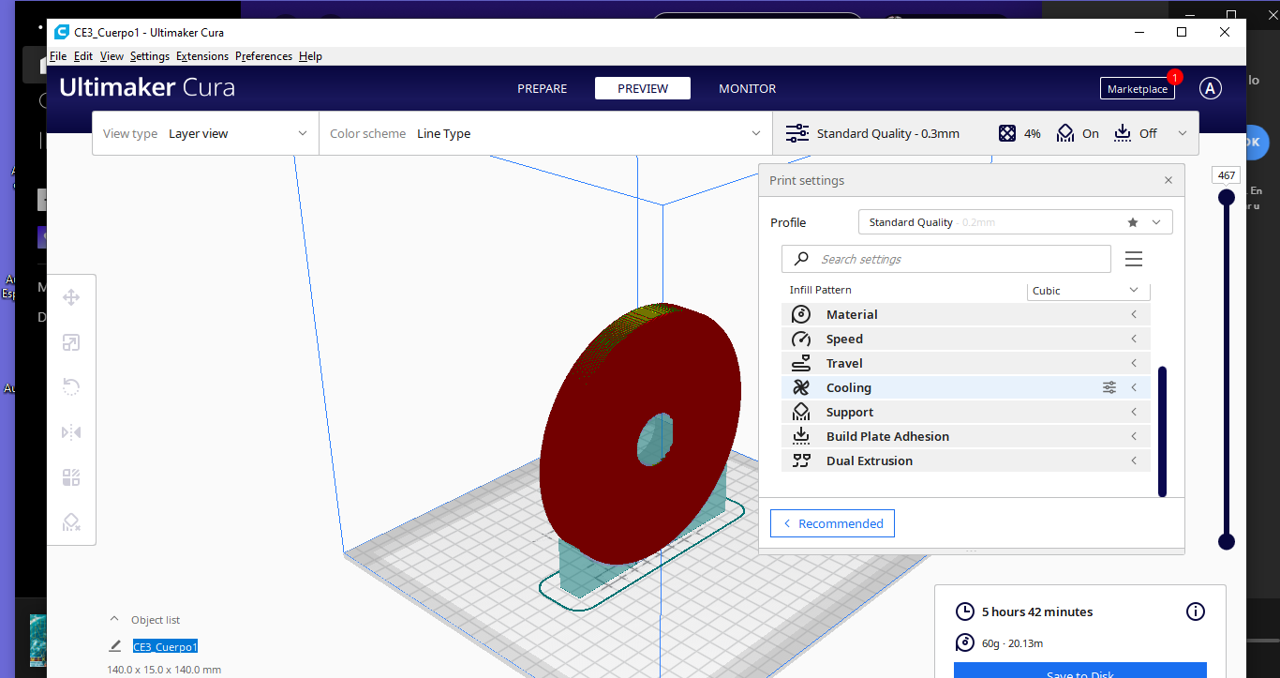Expand the Travel settings category
This screenshot has height=678, width=1280.
pos(966,363)
